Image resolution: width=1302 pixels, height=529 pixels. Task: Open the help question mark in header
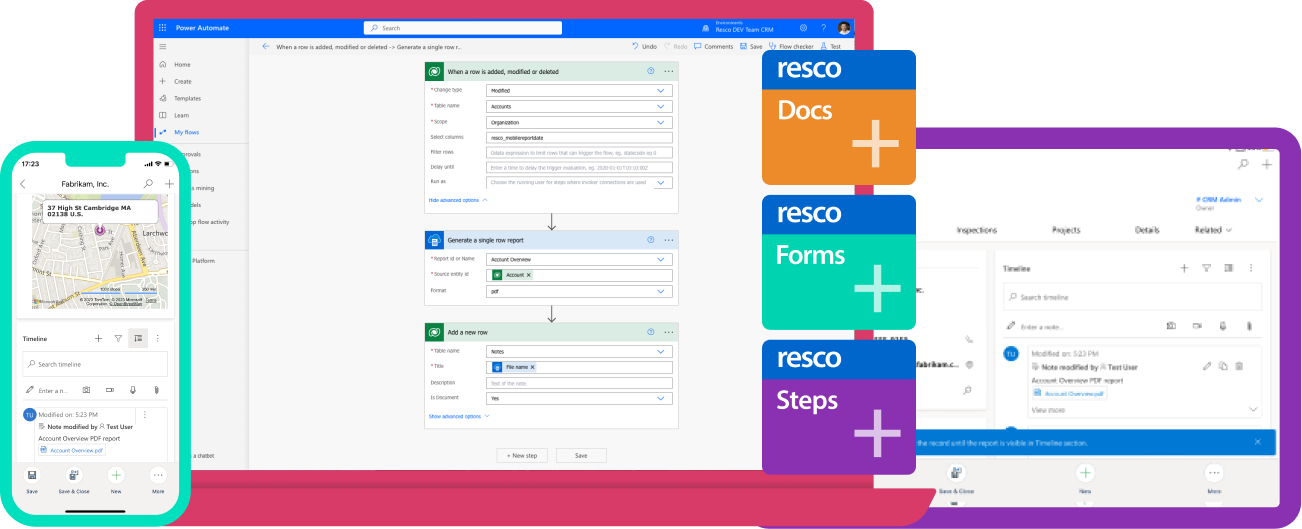824,28
